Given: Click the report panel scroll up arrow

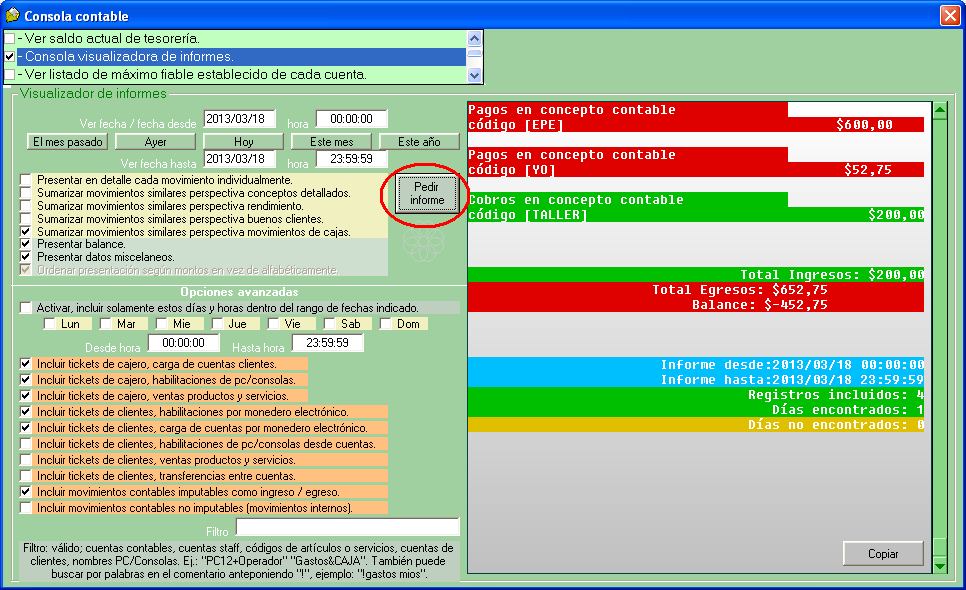Looking at the screenshot, I should pyautogui.click(x=940, y=111).
